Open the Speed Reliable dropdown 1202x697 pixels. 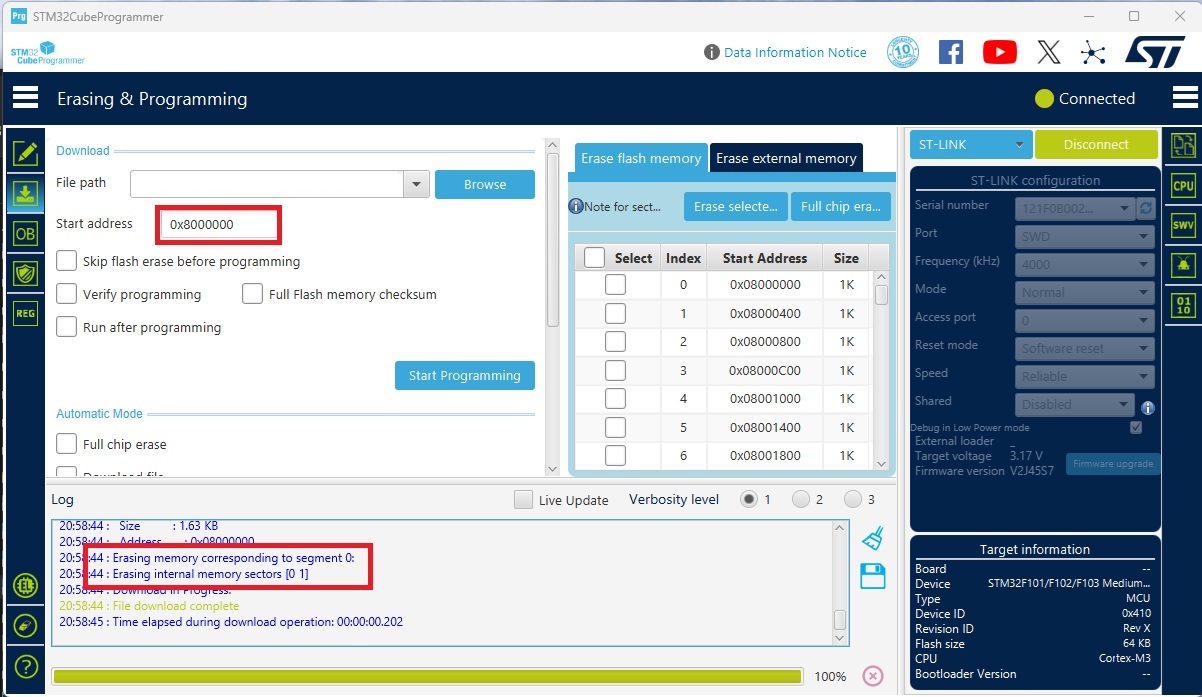1085,376
